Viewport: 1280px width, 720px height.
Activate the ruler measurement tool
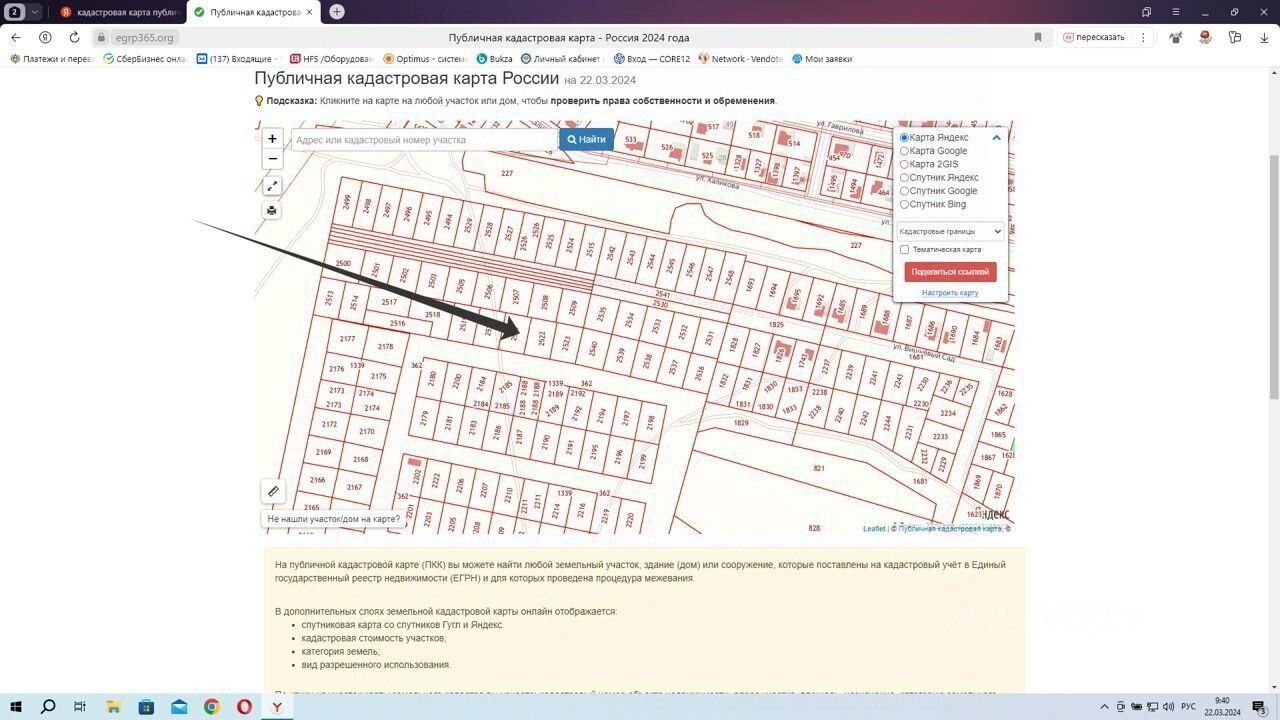tap(273, 491)
